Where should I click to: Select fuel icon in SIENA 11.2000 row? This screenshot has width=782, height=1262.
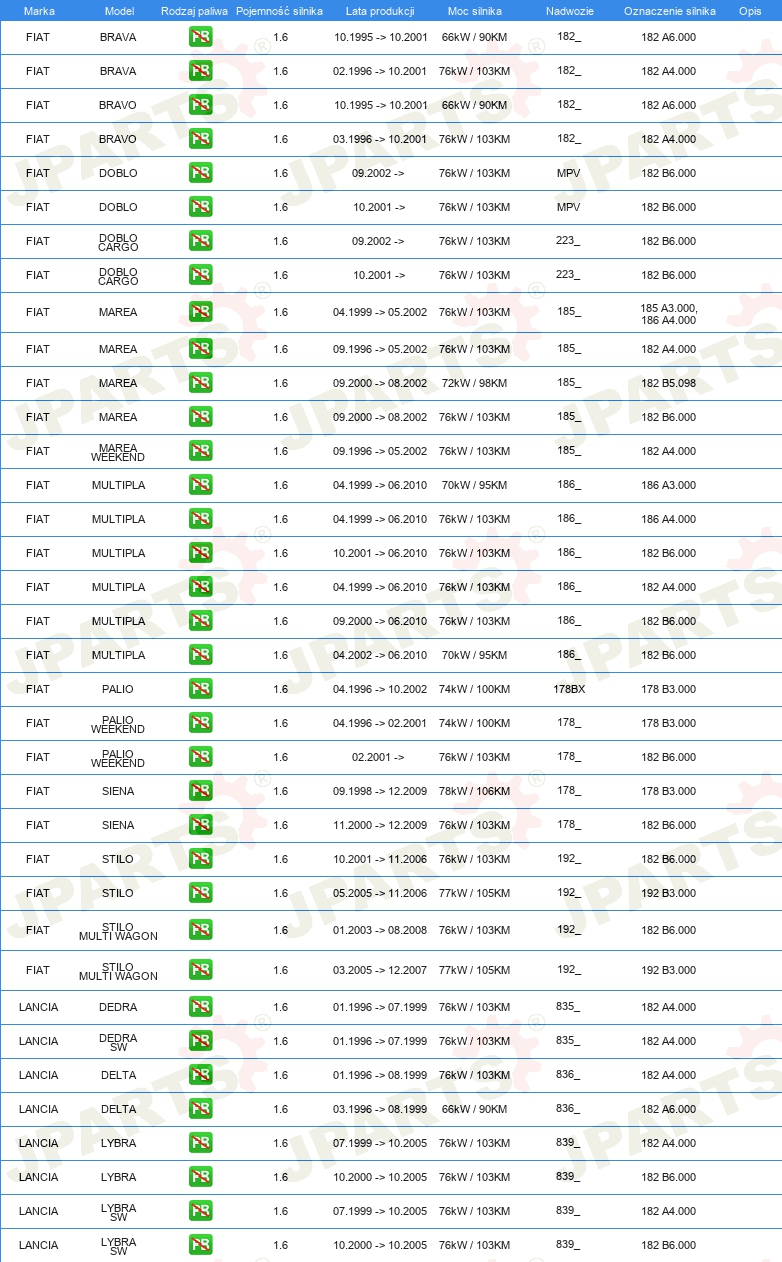[200, 825]
